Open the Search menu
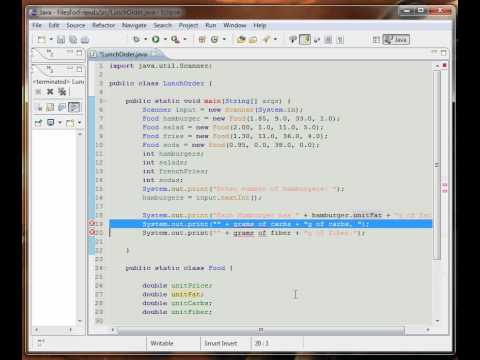 pyautogui.click(x=162, y=25)
